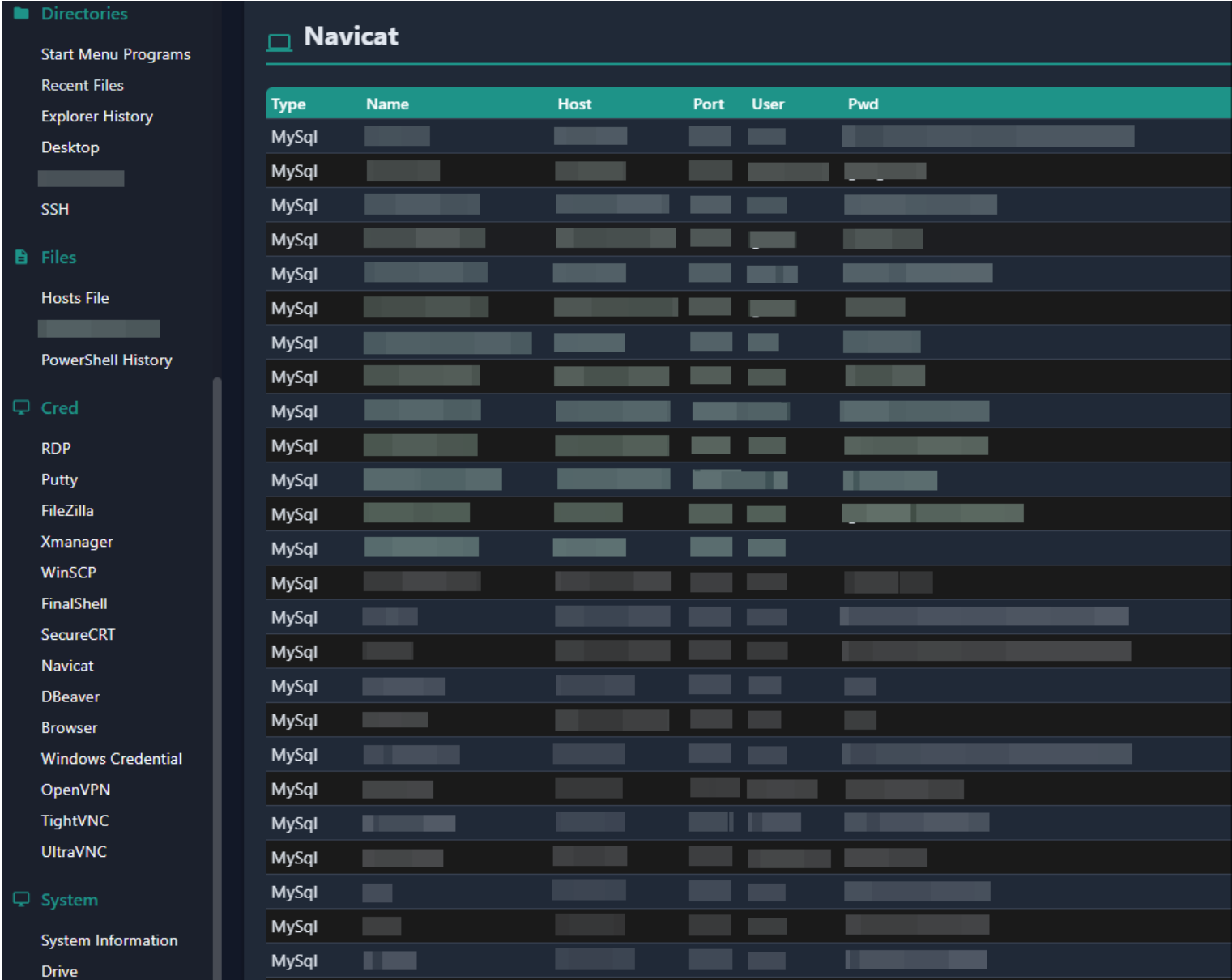The width and height of the screenshot is (1232, 980).
Task: Click the Port column header
Action: pyautogui.click(x=708, y=104)
